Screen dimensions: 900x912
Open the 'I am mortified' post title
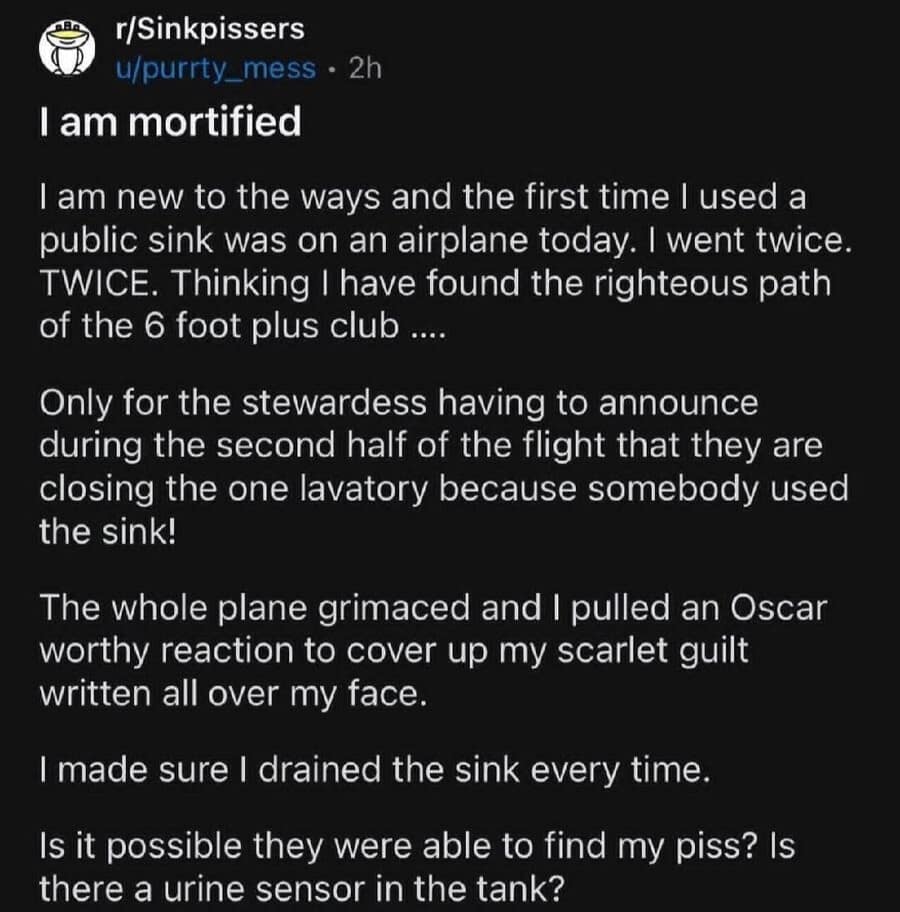pos(170,122)
